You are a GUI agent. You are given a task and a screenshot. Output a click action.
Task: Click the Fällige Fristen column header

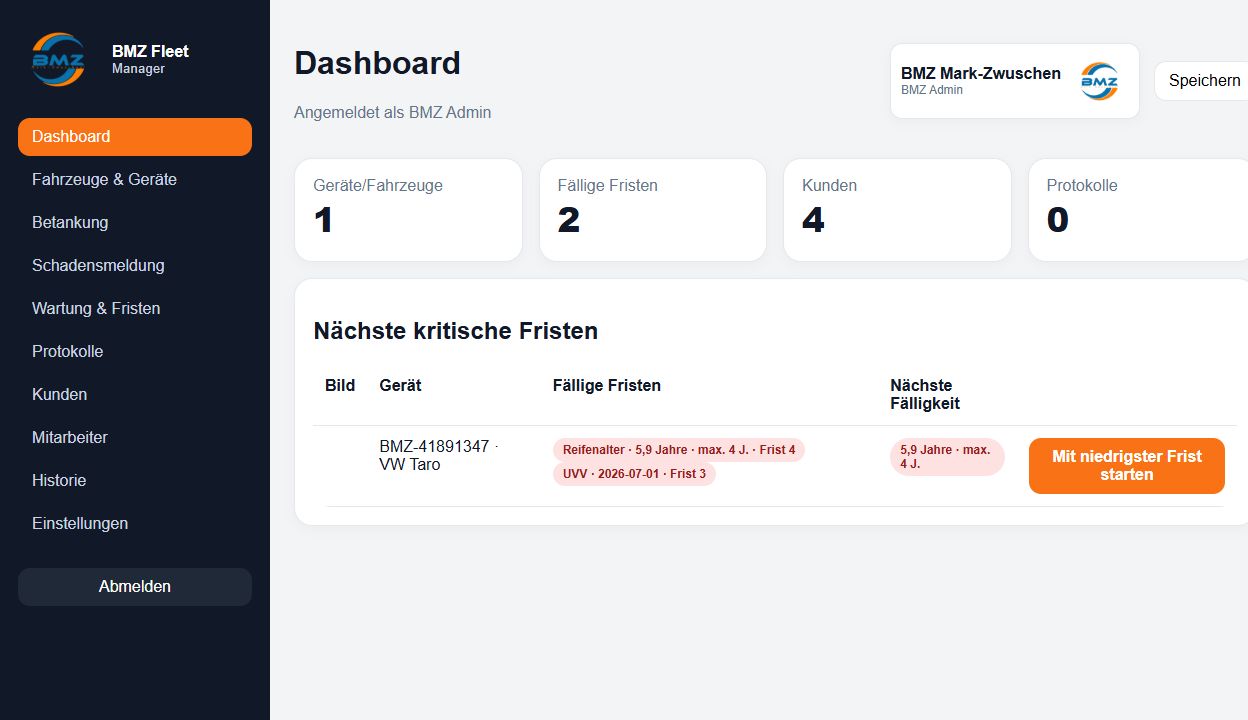coord(607,386)
